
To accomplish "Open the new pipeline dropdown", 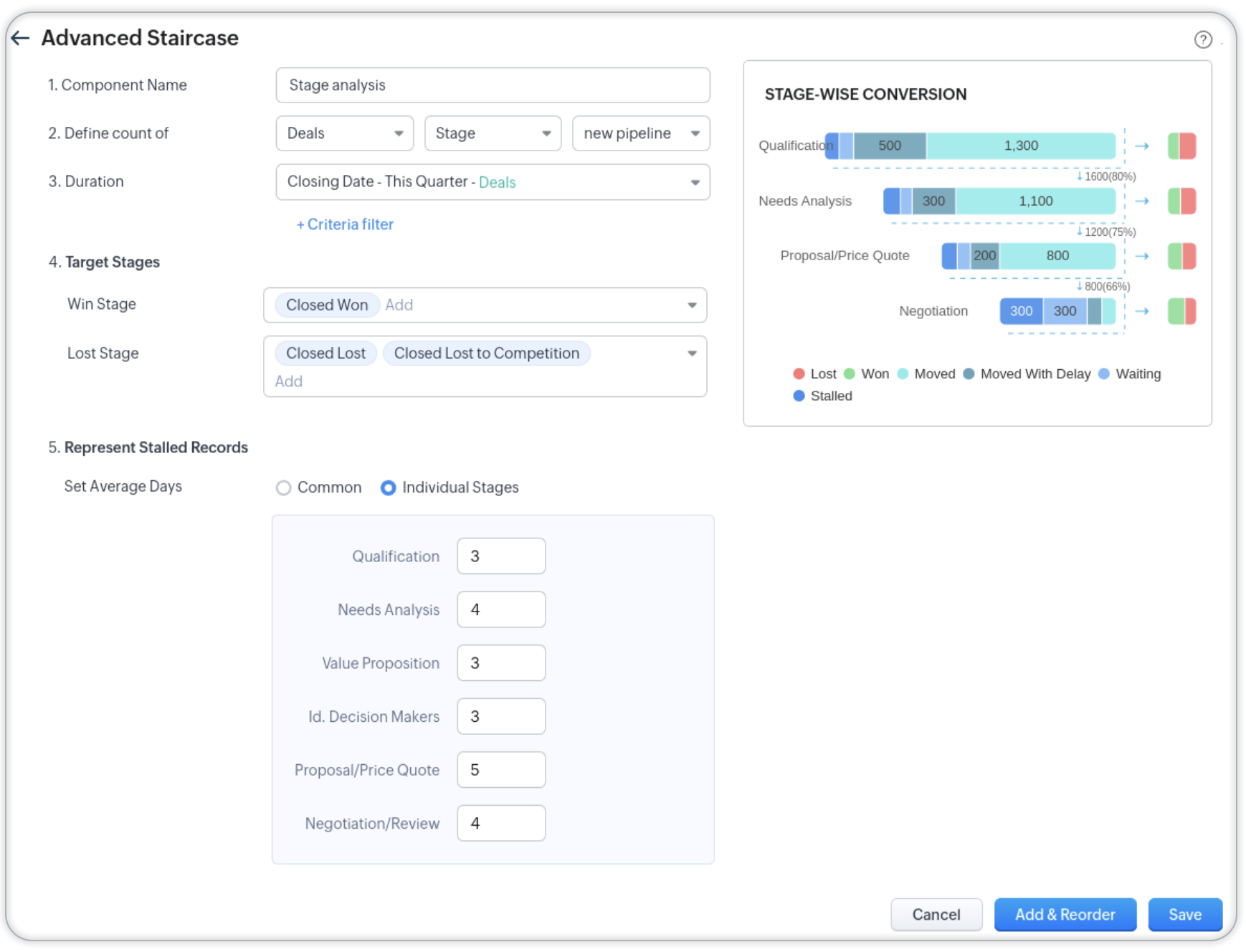I will click(x=640, y=133).
